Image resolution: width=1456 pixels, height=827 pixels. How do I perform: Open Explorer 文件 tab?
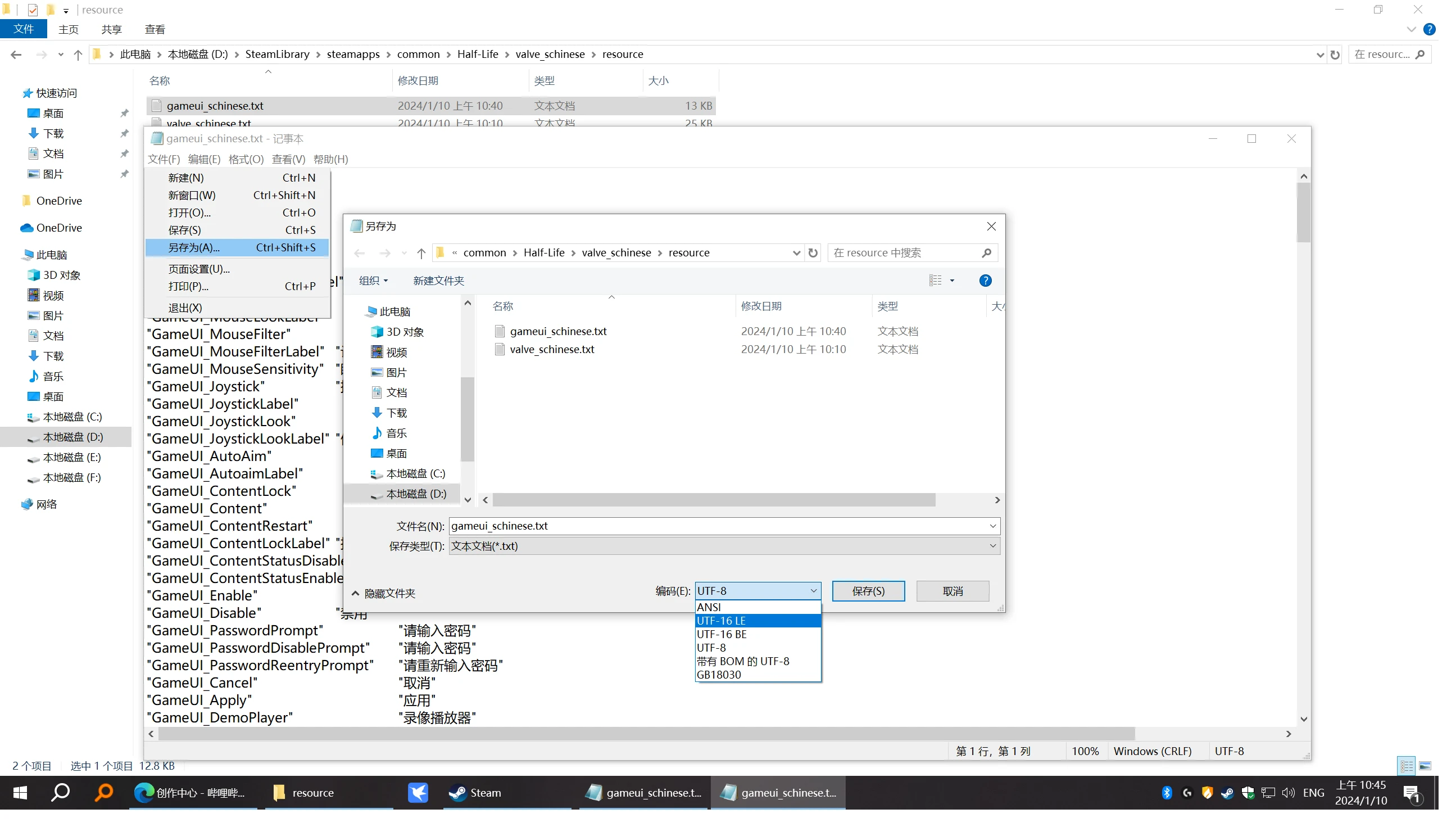click(23, 29)
